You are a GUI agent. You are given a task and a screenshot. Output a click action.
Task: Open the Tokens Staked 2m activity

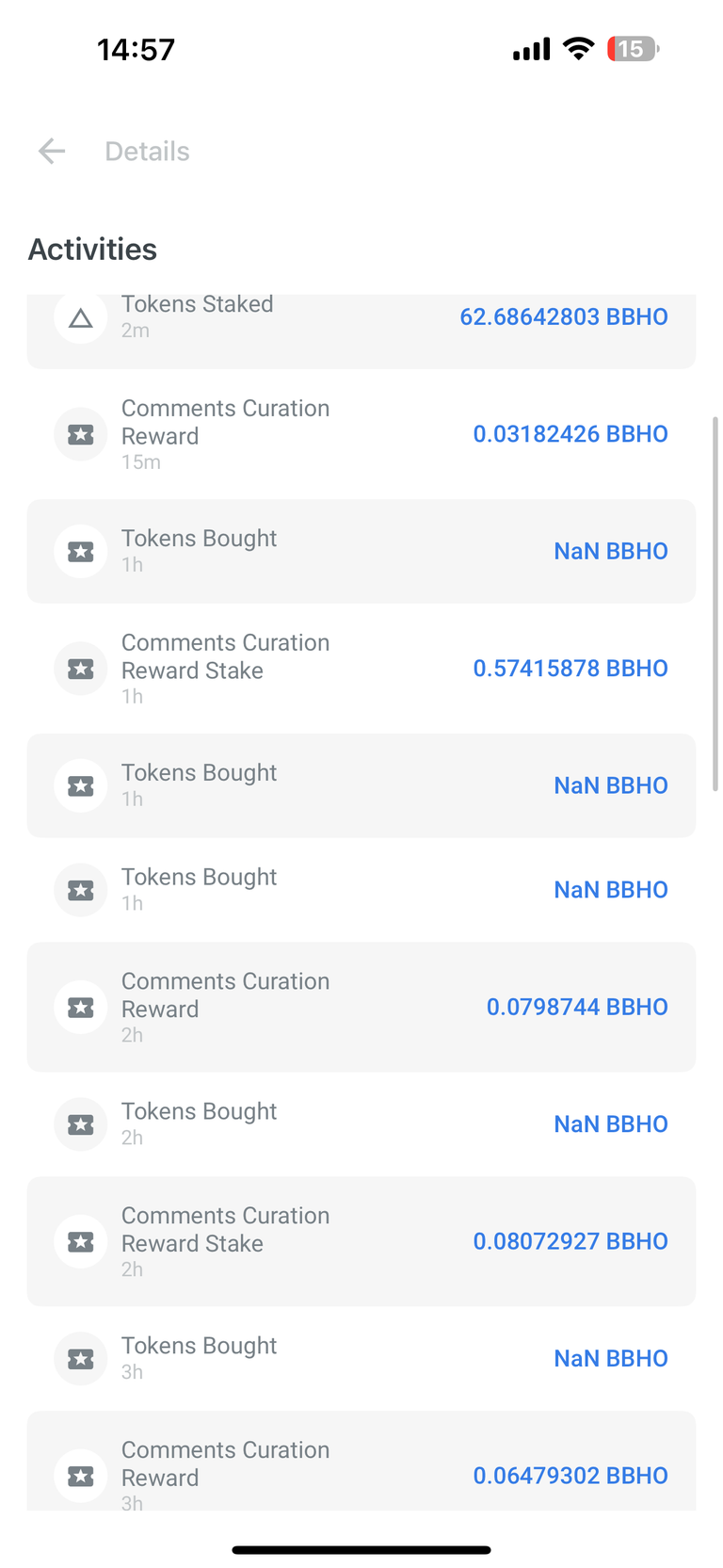click(361, 331)
